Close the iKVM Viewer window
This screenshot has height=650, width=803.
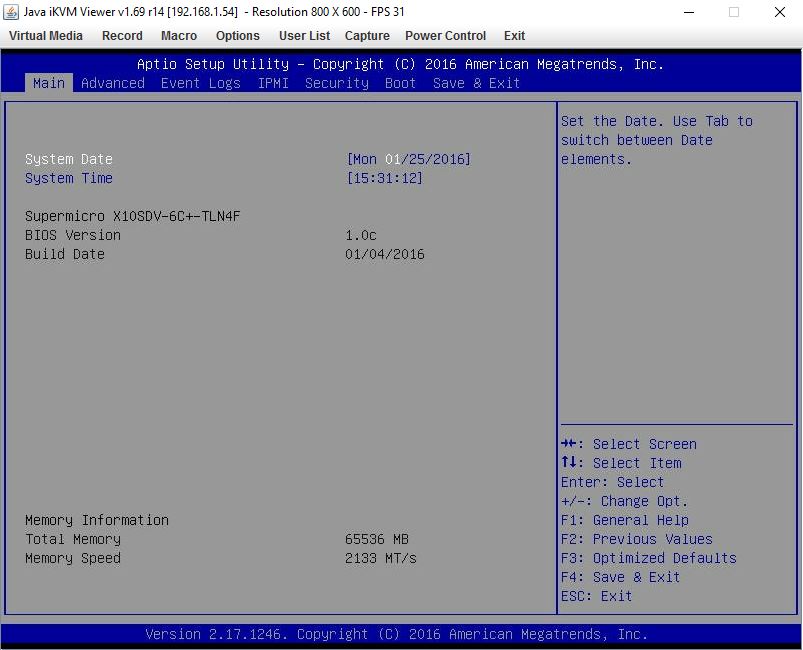(779, 12)
